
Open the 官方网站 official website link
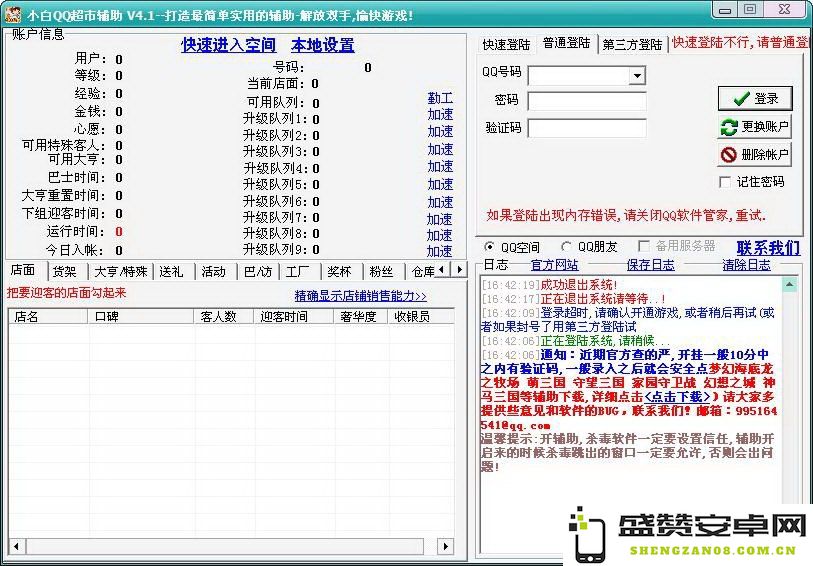pyautogui.click(x=554, y=265)
